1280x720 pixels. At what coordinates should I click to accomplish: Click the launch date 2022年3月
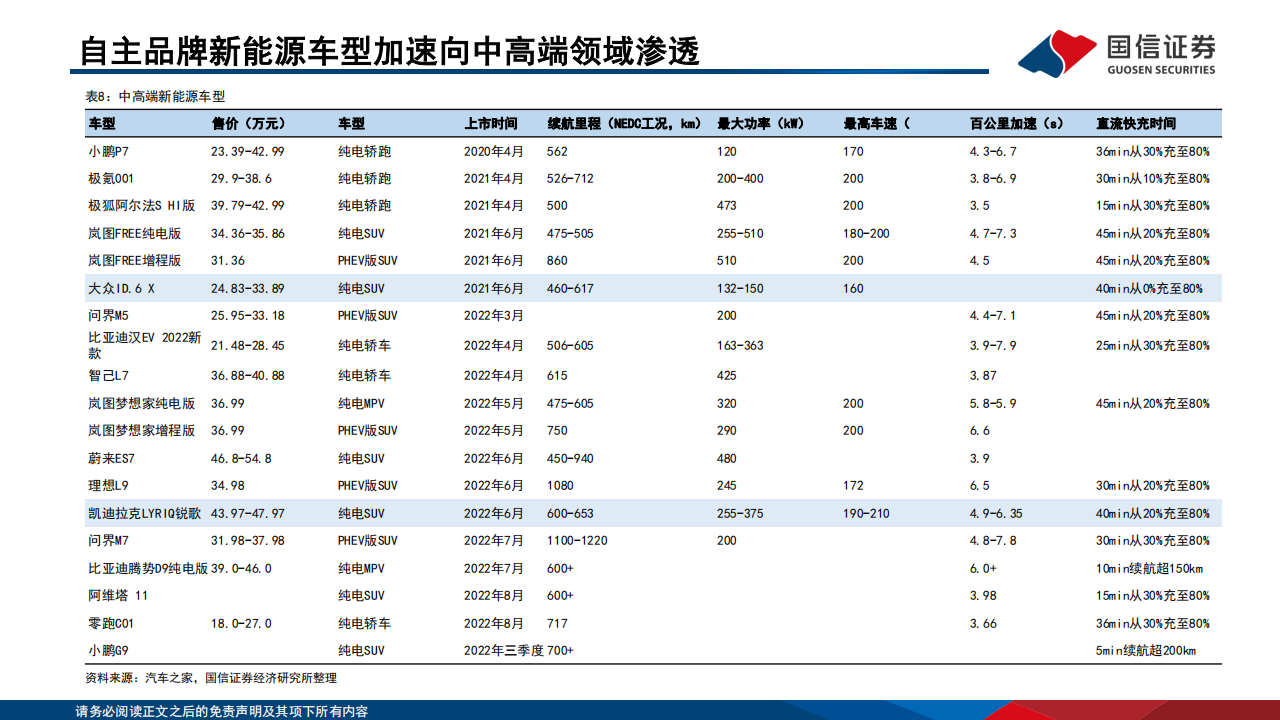pos(494,316)
